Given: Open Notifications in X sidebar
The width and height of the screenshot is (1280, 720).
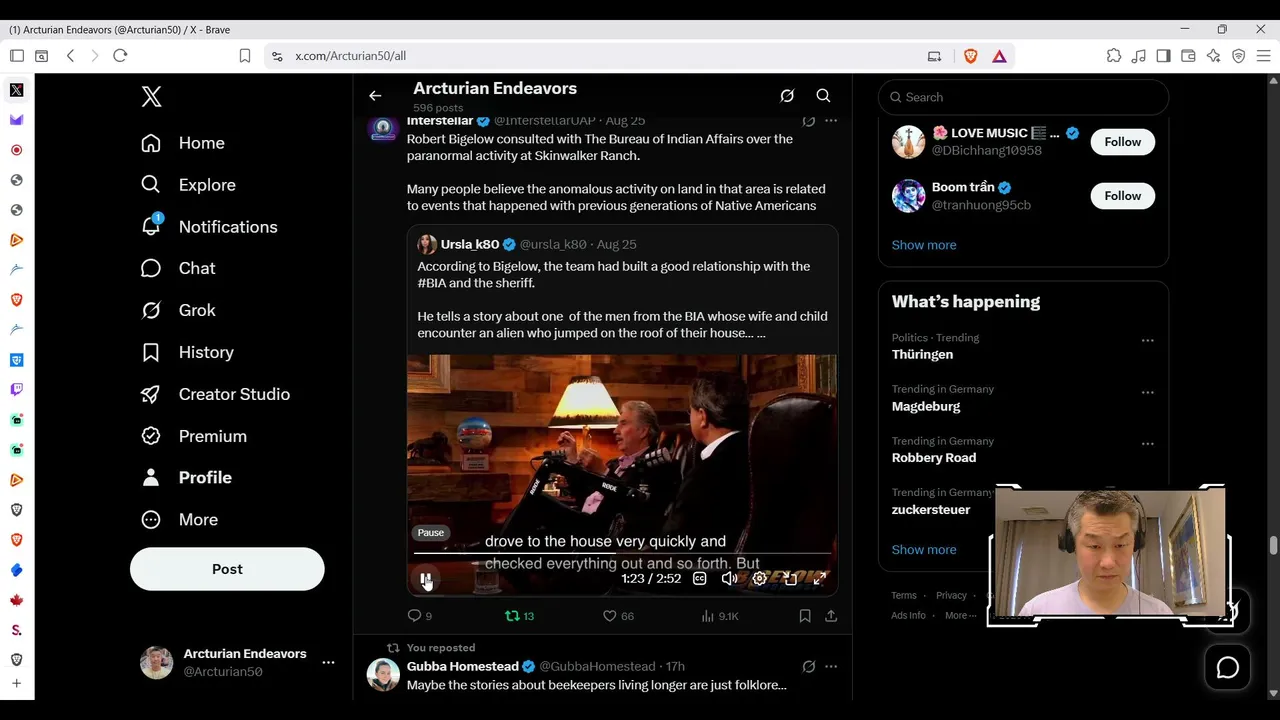Looking at the screenshot, I should (x=210, y=227).
